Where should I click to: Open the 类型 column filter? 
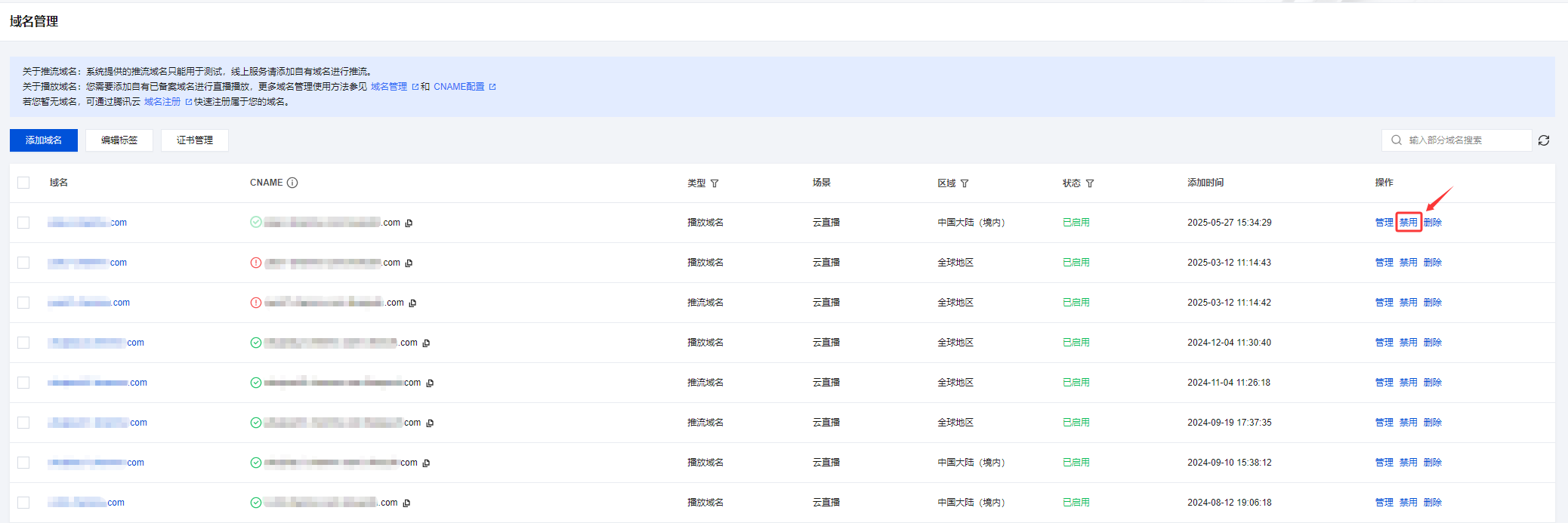coord(715,183)
